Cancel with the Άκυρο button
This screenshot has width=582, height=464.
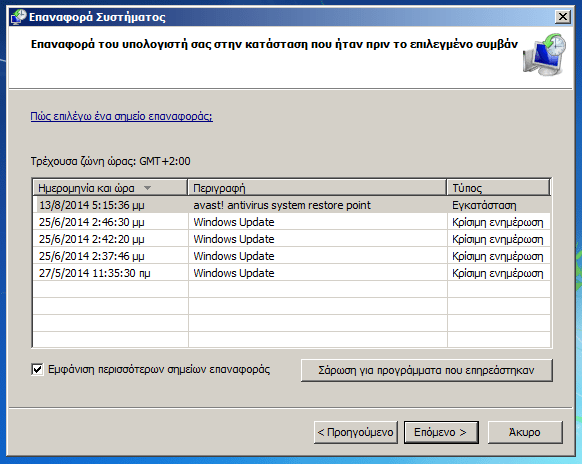525,432
